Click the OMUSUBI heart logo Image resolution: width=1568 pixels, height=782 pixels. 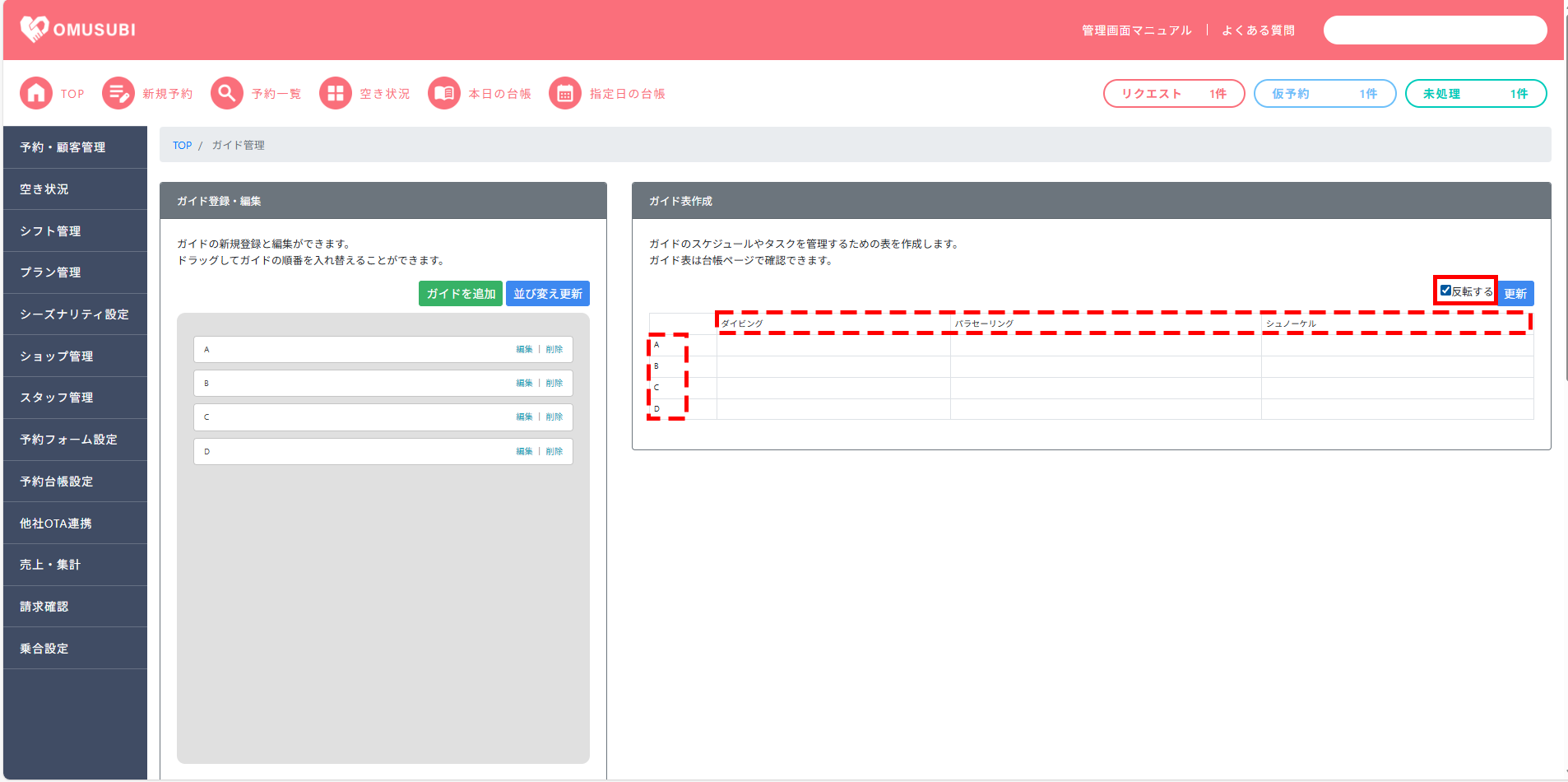pyautogui.click(x=35, y=30)
